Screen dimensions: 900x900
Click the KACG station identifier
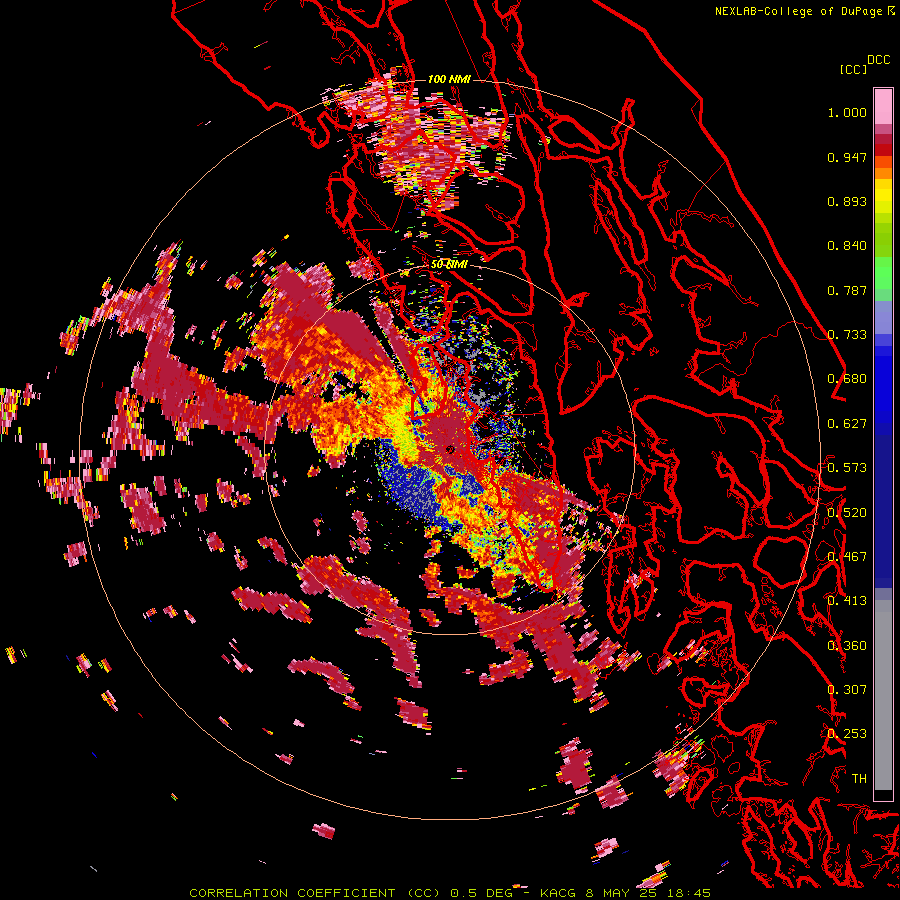coord(558,893)
